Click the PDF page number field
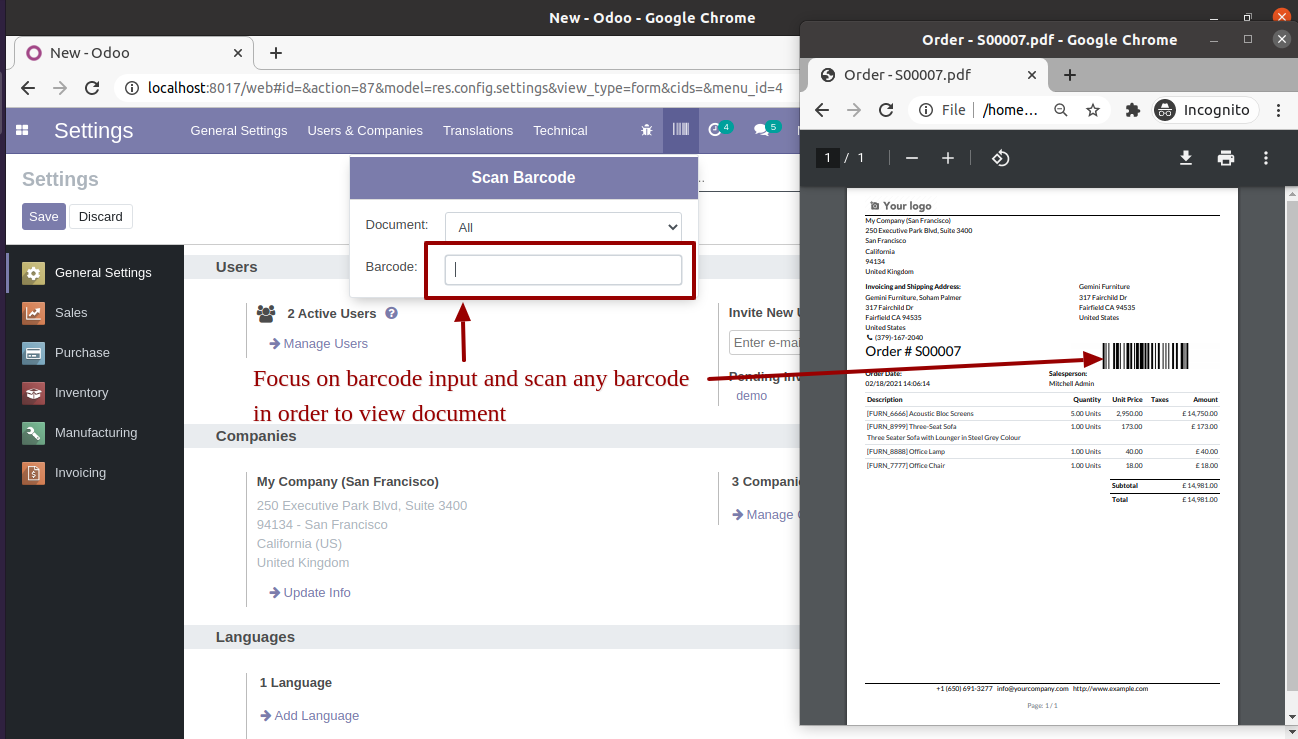The width and height of the screenshot is (1298, 739). 827,158
